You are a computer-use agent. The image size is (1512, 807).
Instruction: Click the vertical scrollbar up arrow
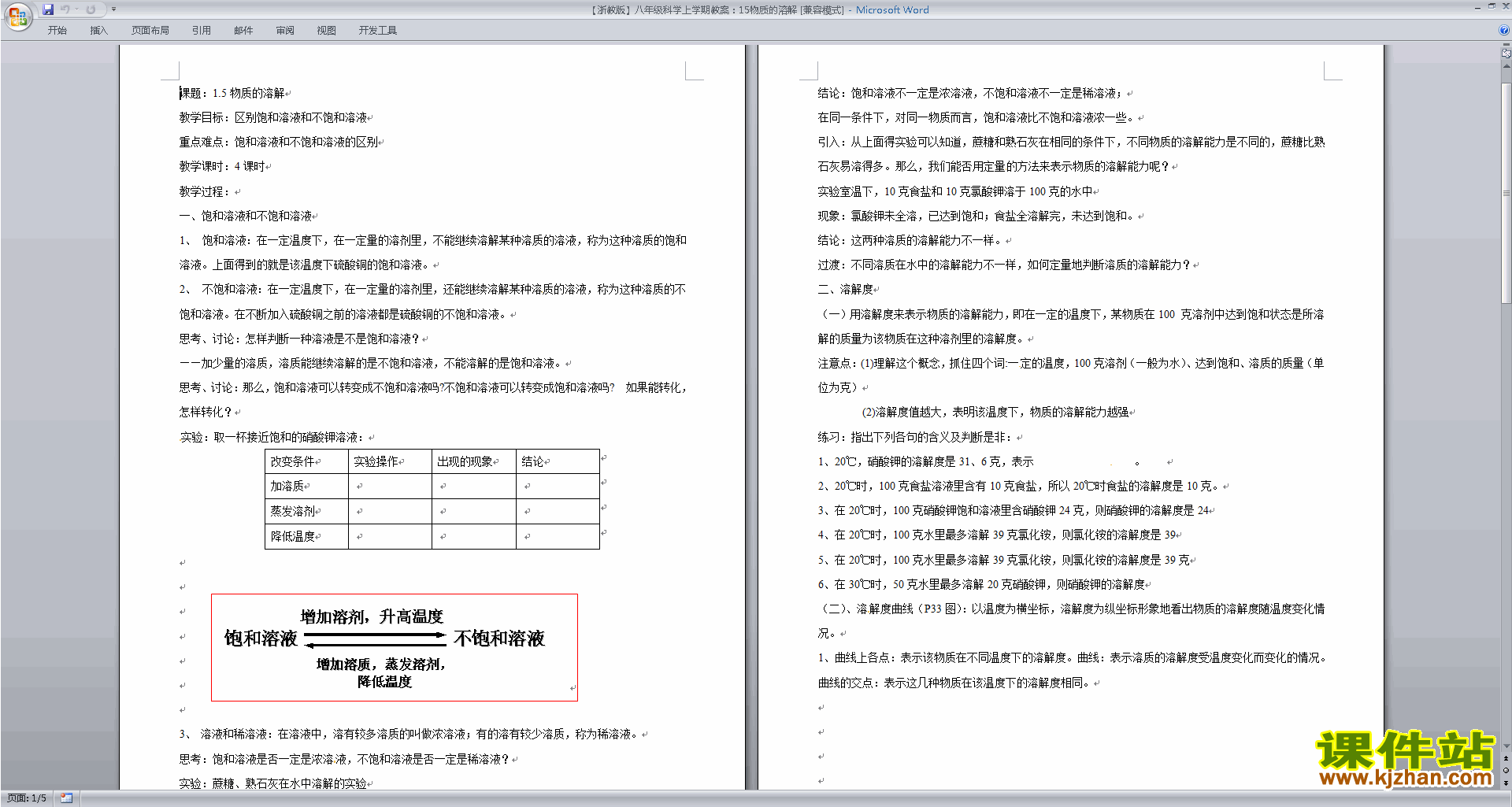(x=1506, y=66)
